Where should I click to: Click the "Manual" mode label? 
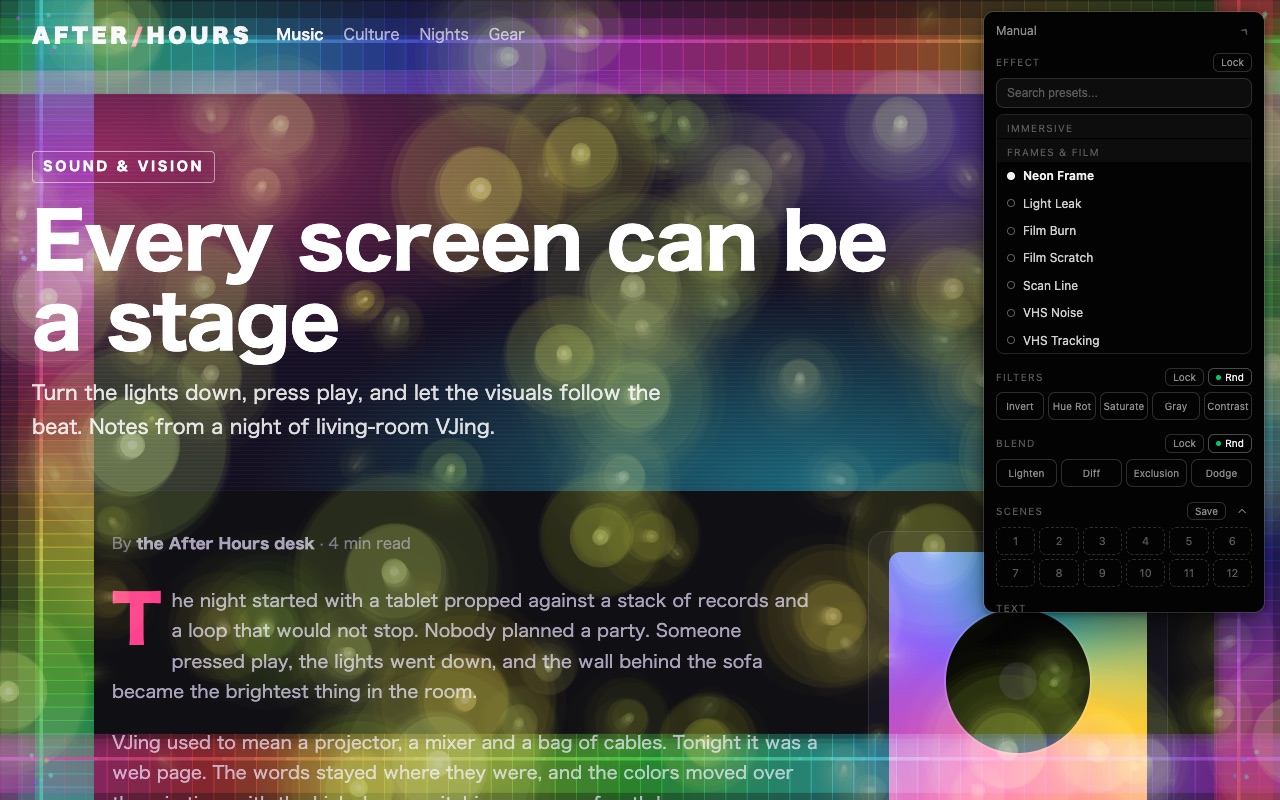pyautogui.click(x=1016, y=31)
